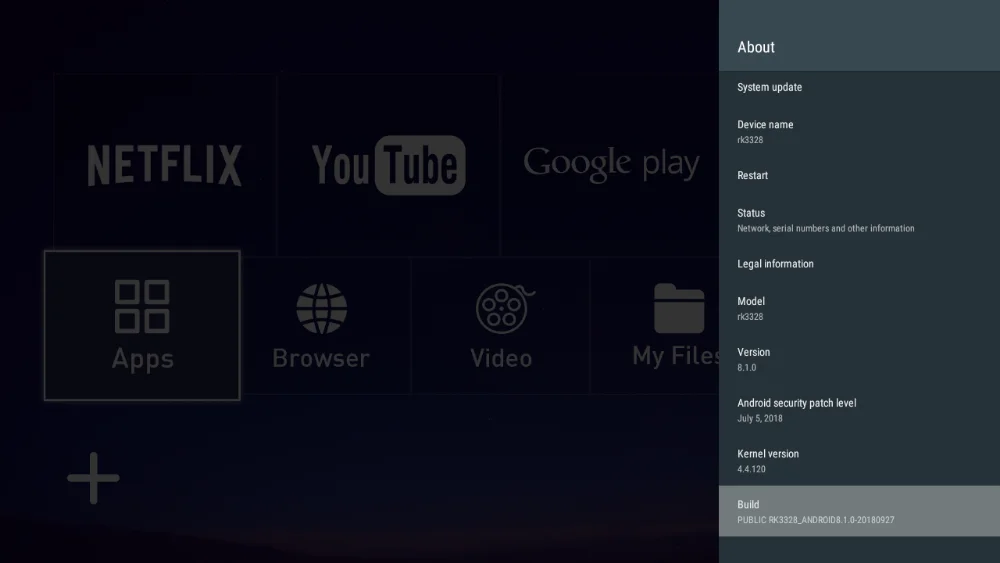
Task: Click the highlighted Build row
Action: [859, 511]
